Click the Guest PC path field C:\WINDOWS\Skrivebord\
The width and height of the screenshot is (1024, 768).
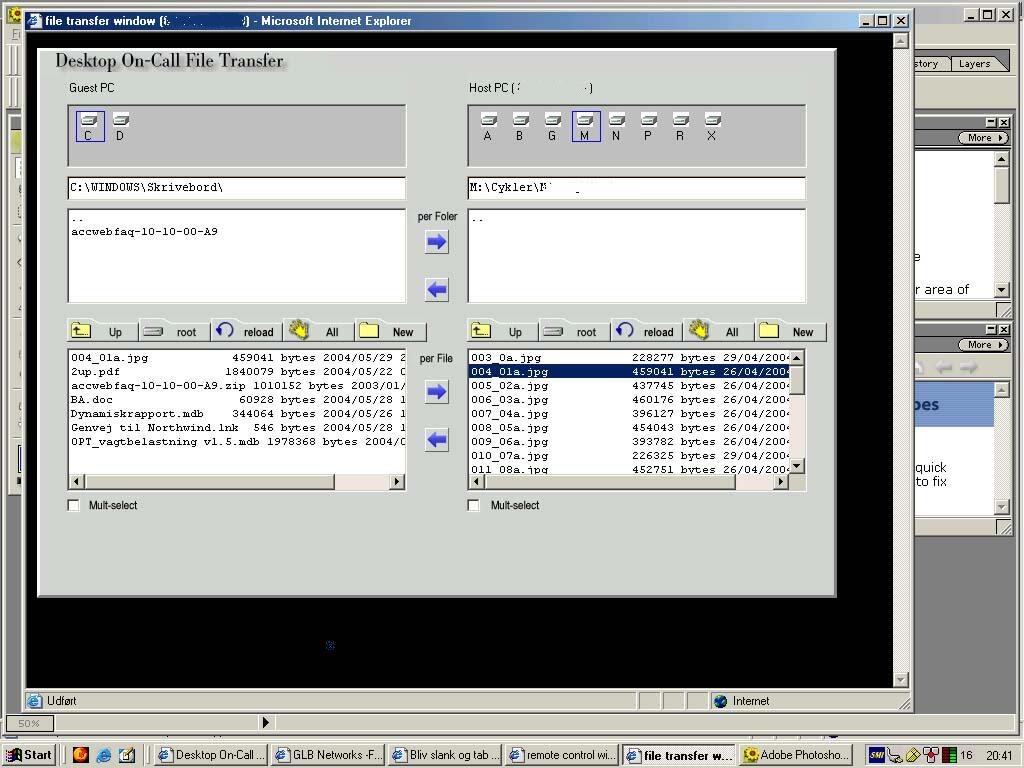(x=237, y=187)
